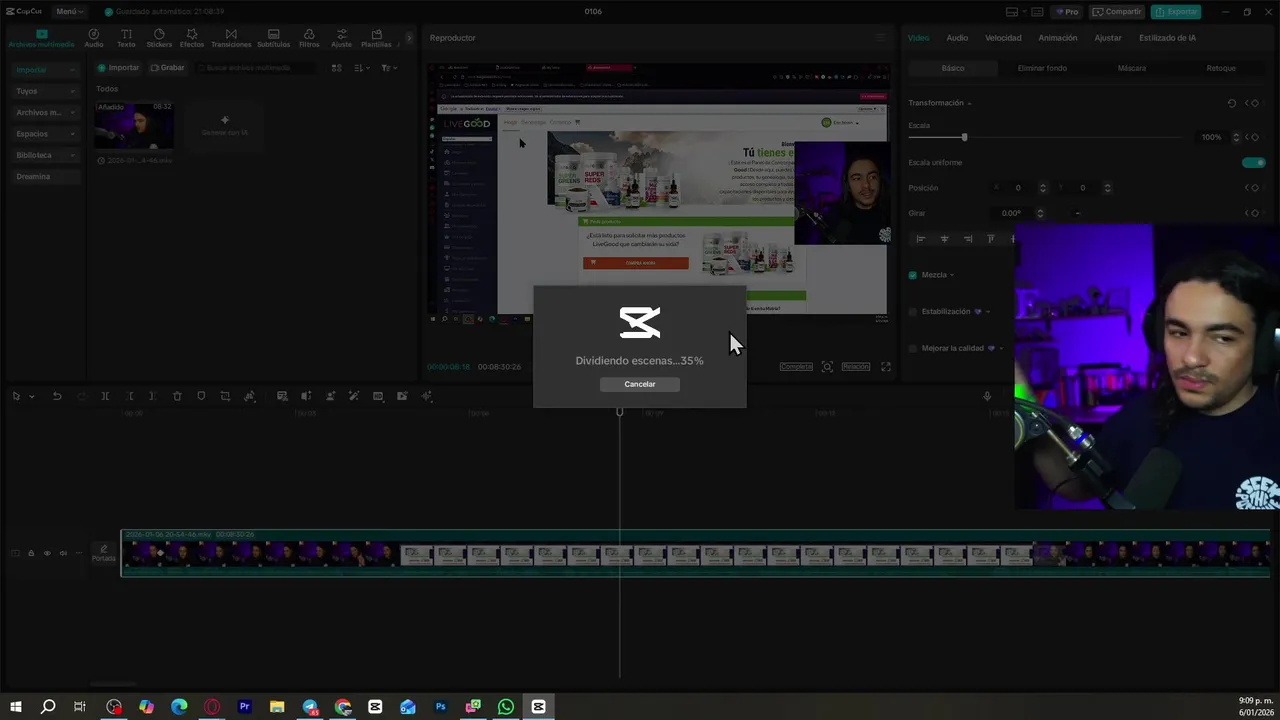Viewport: 1280px width, 720px height.
Task: Align clip horizontally centered icon
Action: click(x=944, y=239)
